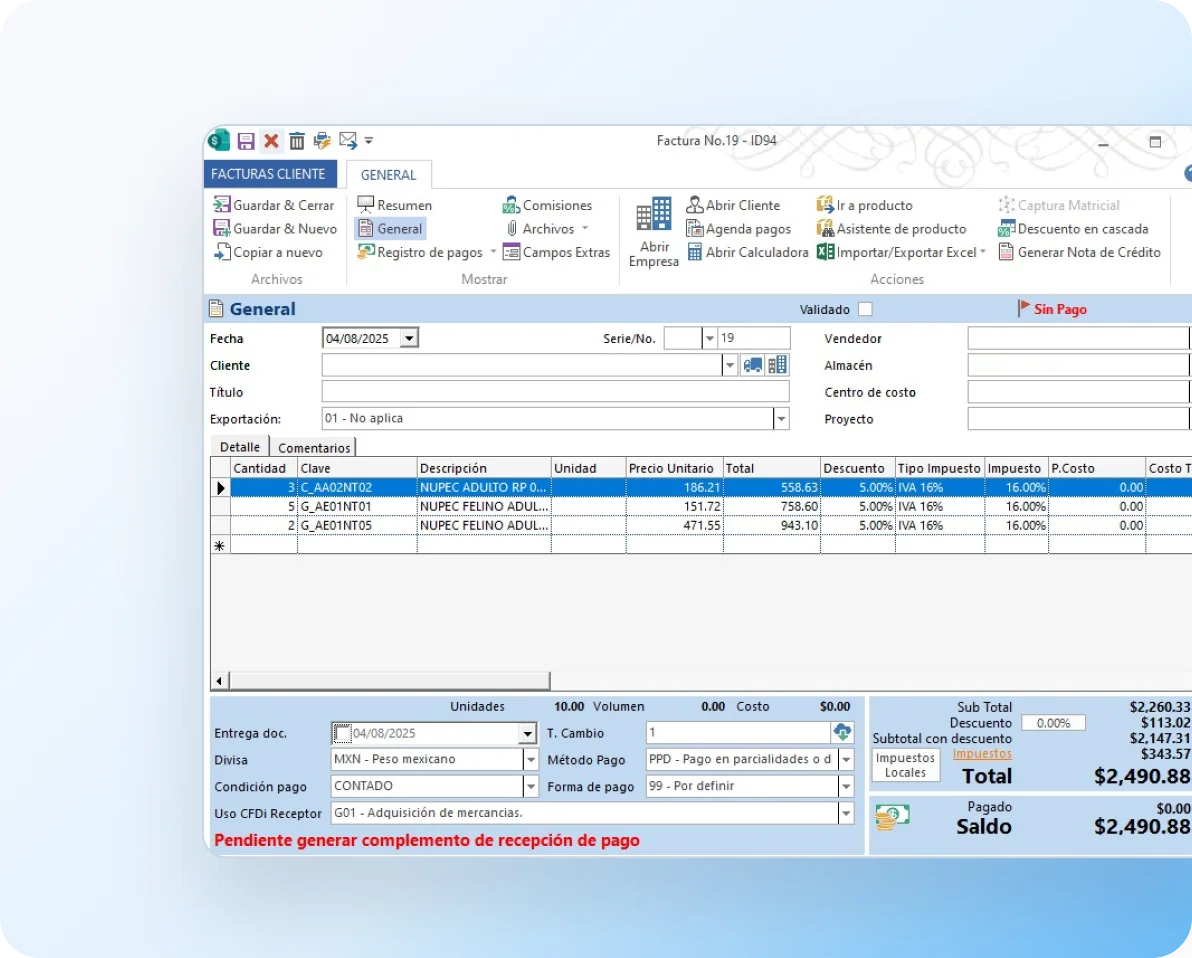
Task: Click the save icon in title bar
Action: point(246,141)
